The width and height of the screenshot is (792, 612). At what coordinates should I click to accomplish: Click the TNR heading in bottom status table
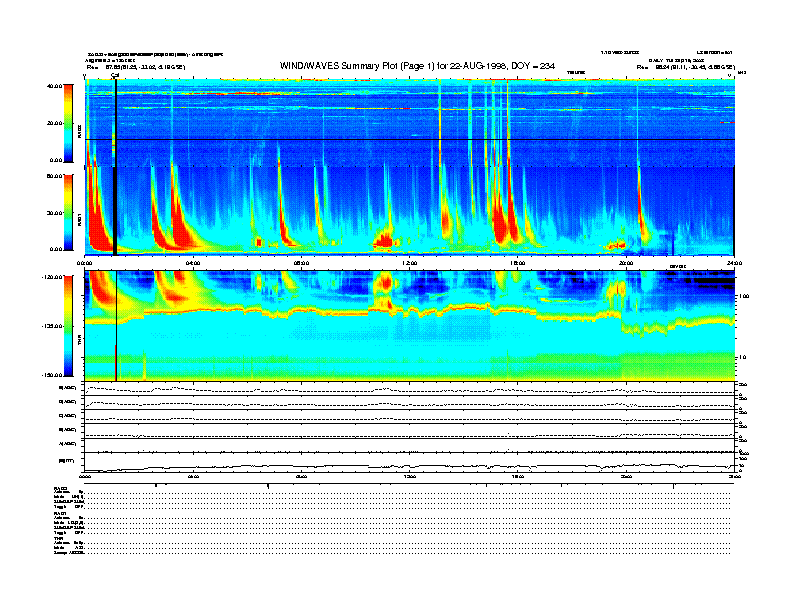pos(58,538)
